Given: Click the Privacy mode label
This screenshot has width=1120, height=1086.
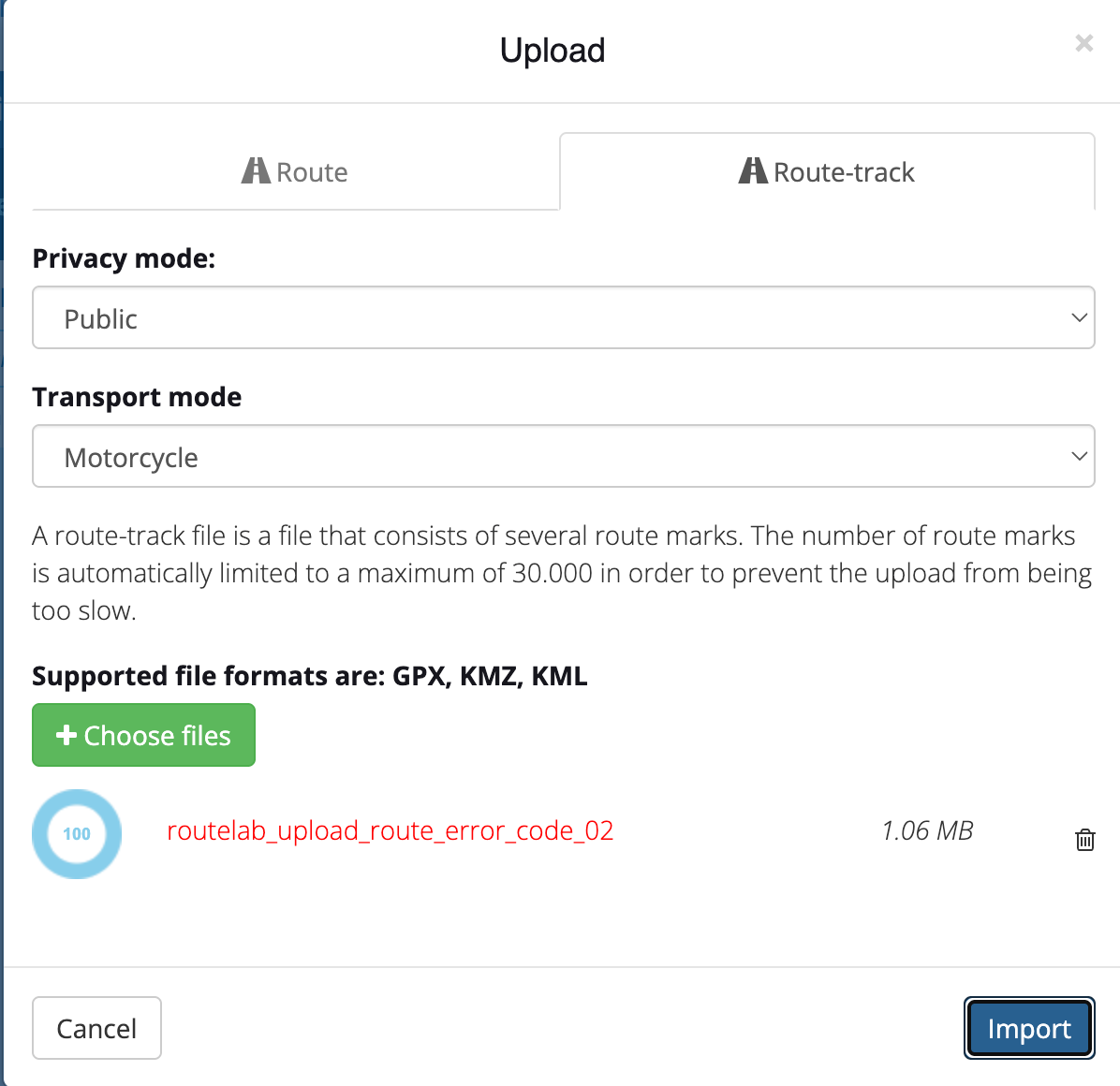Looking at the screenshot, I should tap(124, 258).
